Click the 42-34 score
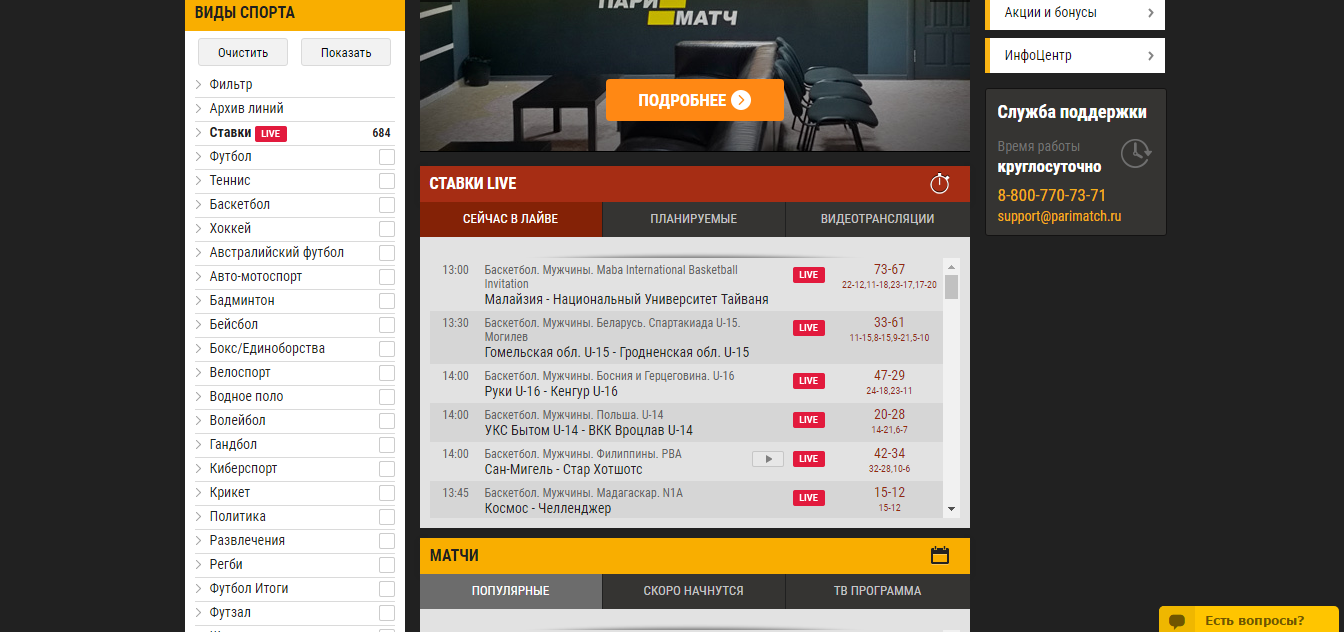This screenshot has height=632, width=1344. click(889, 454)
